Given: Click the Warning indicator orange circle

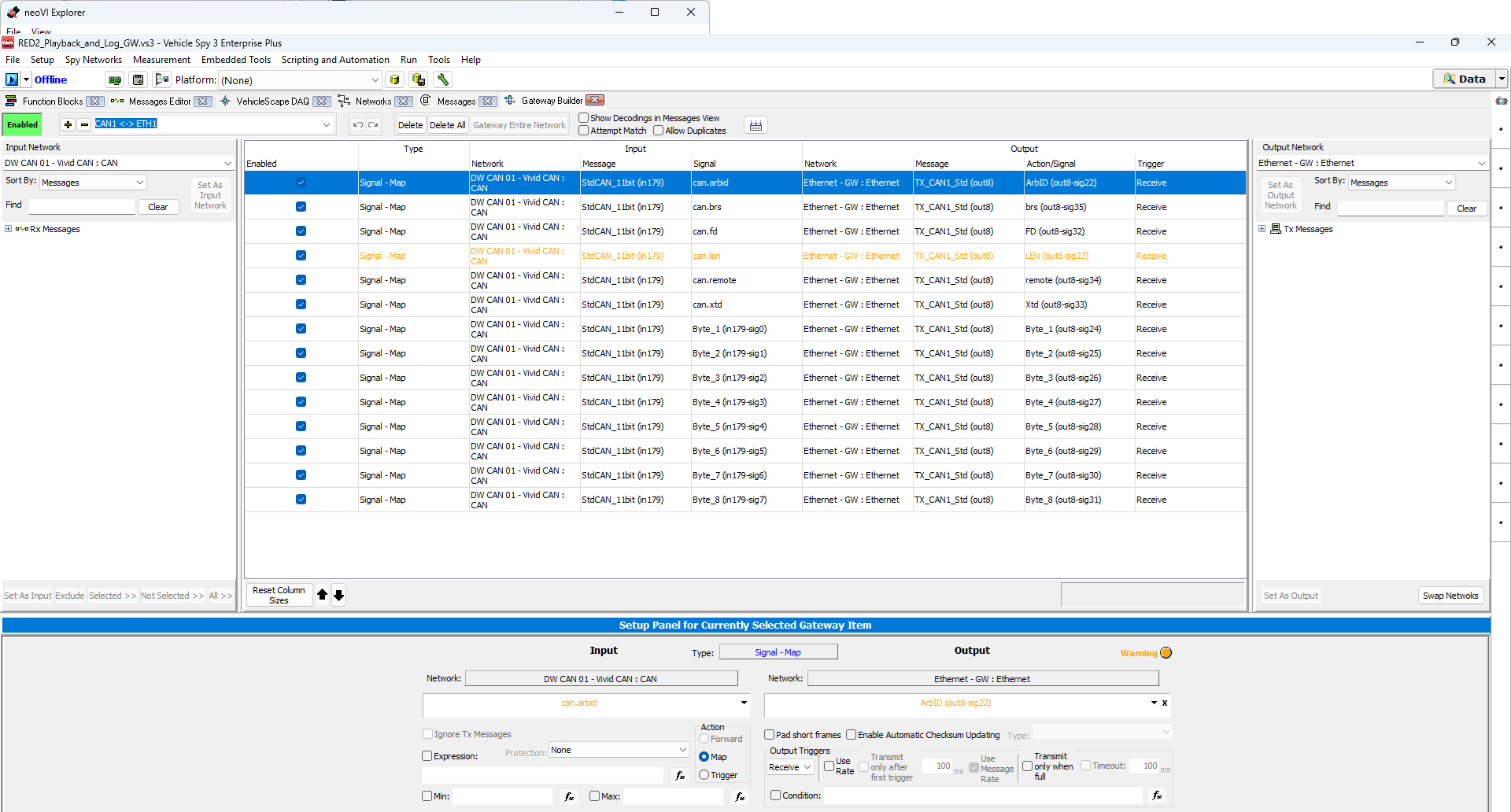Looking at the screenshot, I should pos(1166,653).
